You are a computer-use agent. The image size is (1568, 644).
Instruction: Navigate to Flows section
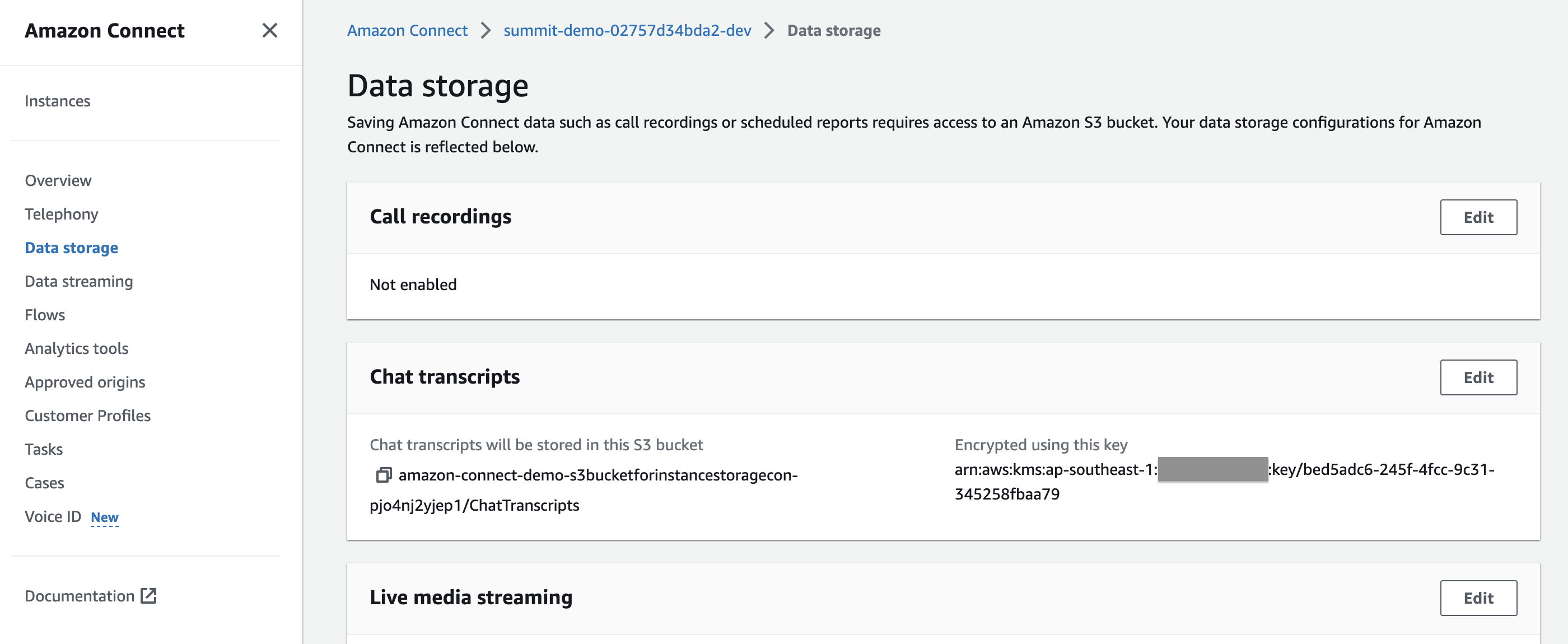tap(45, 315)
